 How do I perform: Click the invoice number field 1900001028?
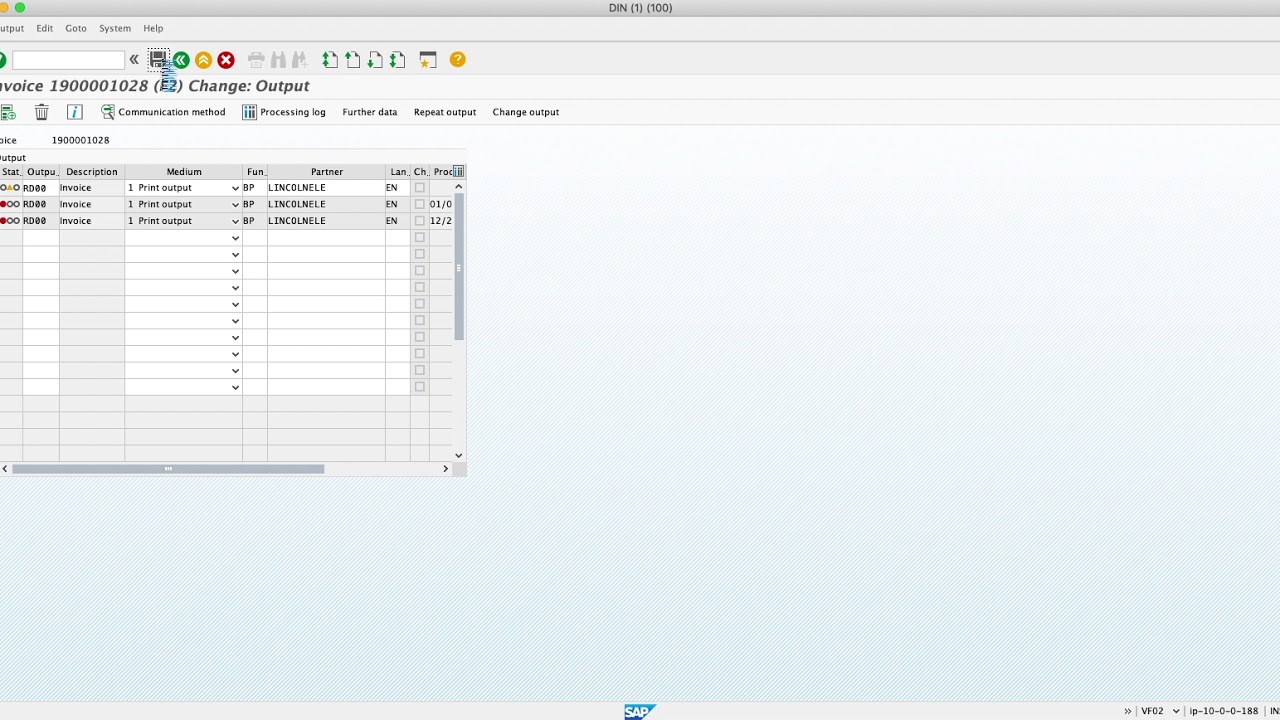point(80,140)
